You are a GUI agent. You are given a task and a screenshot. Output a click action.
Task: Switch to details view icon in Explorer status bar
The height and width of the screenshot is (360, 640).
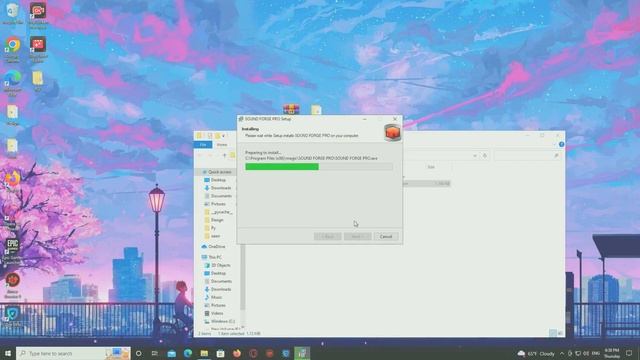click(x=553, y=333)
